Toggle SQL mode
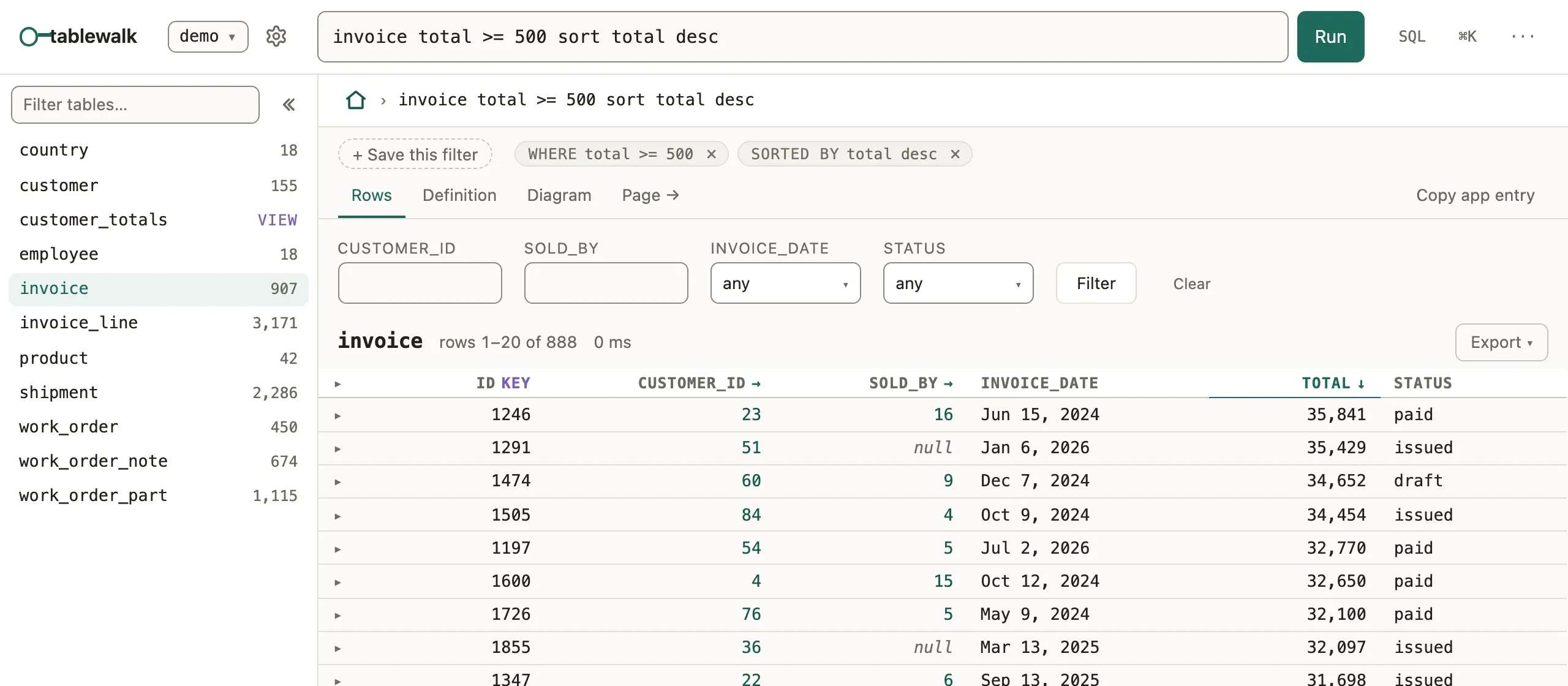This screenshot has height=686, width=1568. (1412, 37)
